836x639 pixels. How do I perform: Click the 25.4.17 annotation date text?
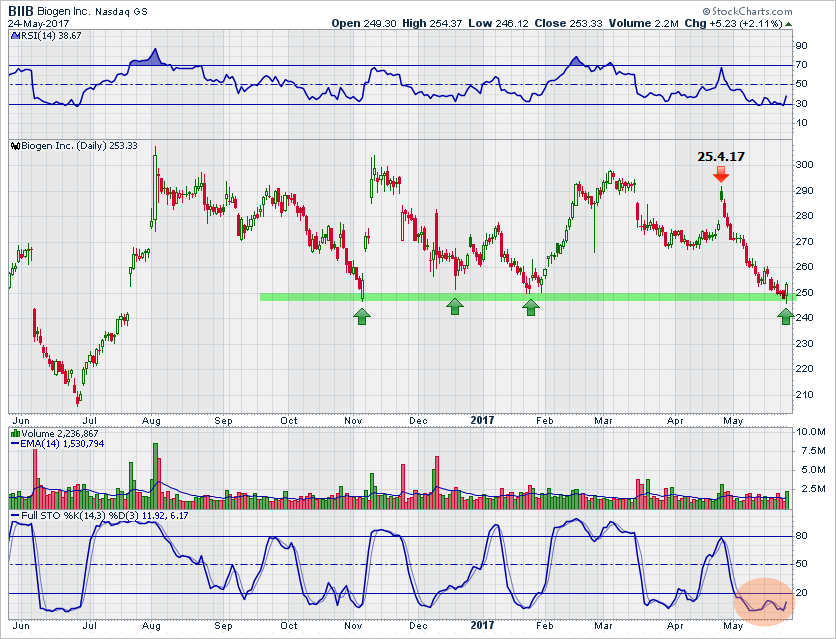tap(721, 157)
